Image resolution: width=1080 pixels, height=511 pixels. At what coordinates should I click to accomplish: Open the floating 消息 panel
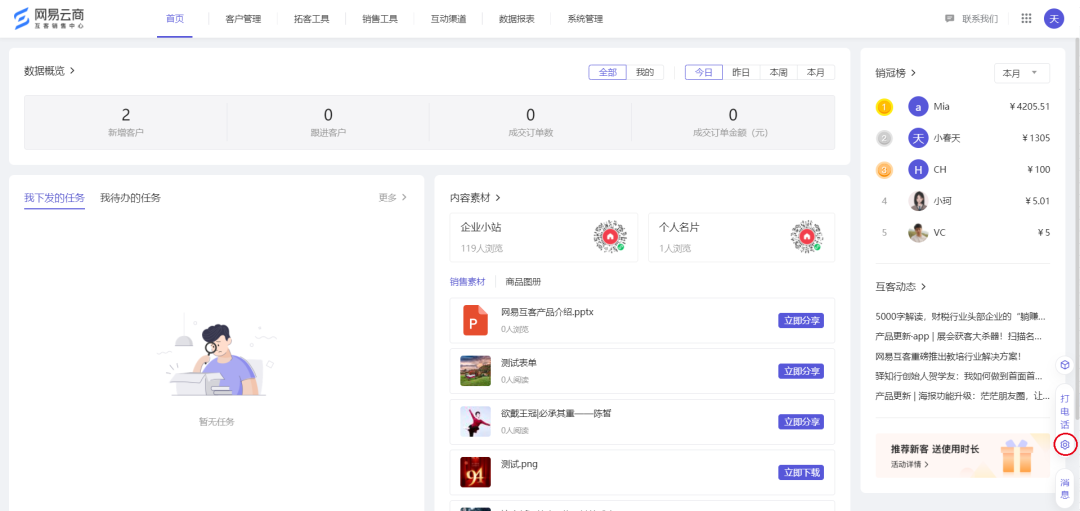(1065, 489)
